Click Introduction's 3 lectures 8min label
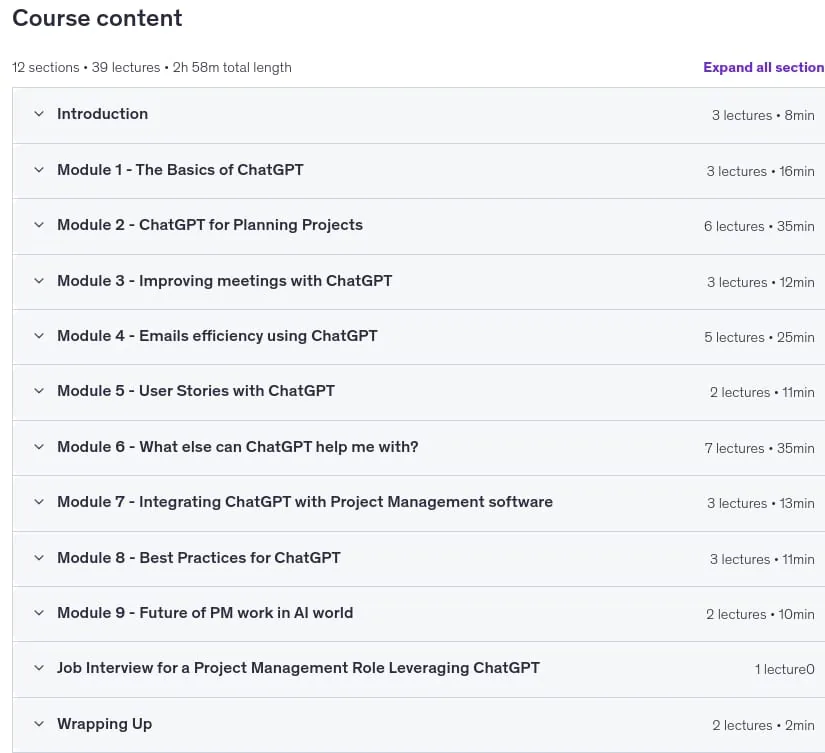Viewport: 825px width, 753px height. pos(763,115)
